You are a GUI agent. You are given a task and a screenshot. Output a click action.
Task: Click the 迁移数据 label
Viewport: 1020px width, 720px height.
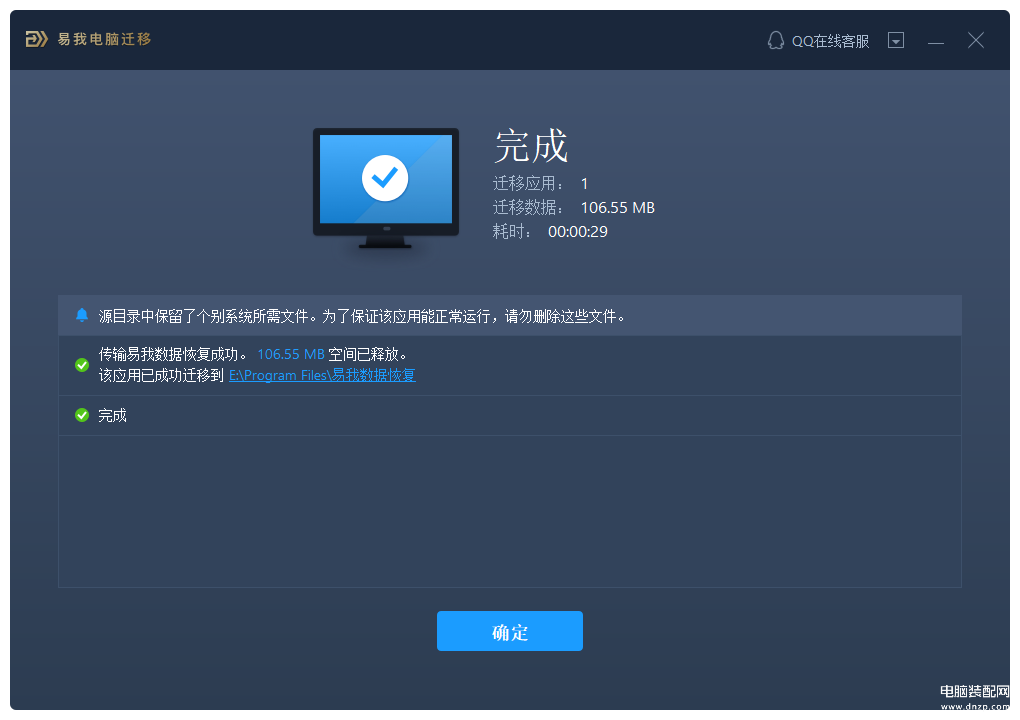(528, 207)
